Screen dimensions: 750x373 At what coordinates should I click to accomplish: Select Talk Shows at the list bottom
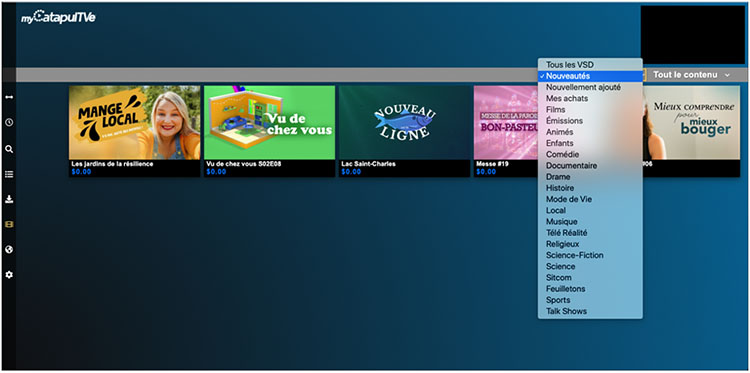[x=566, y=311]
